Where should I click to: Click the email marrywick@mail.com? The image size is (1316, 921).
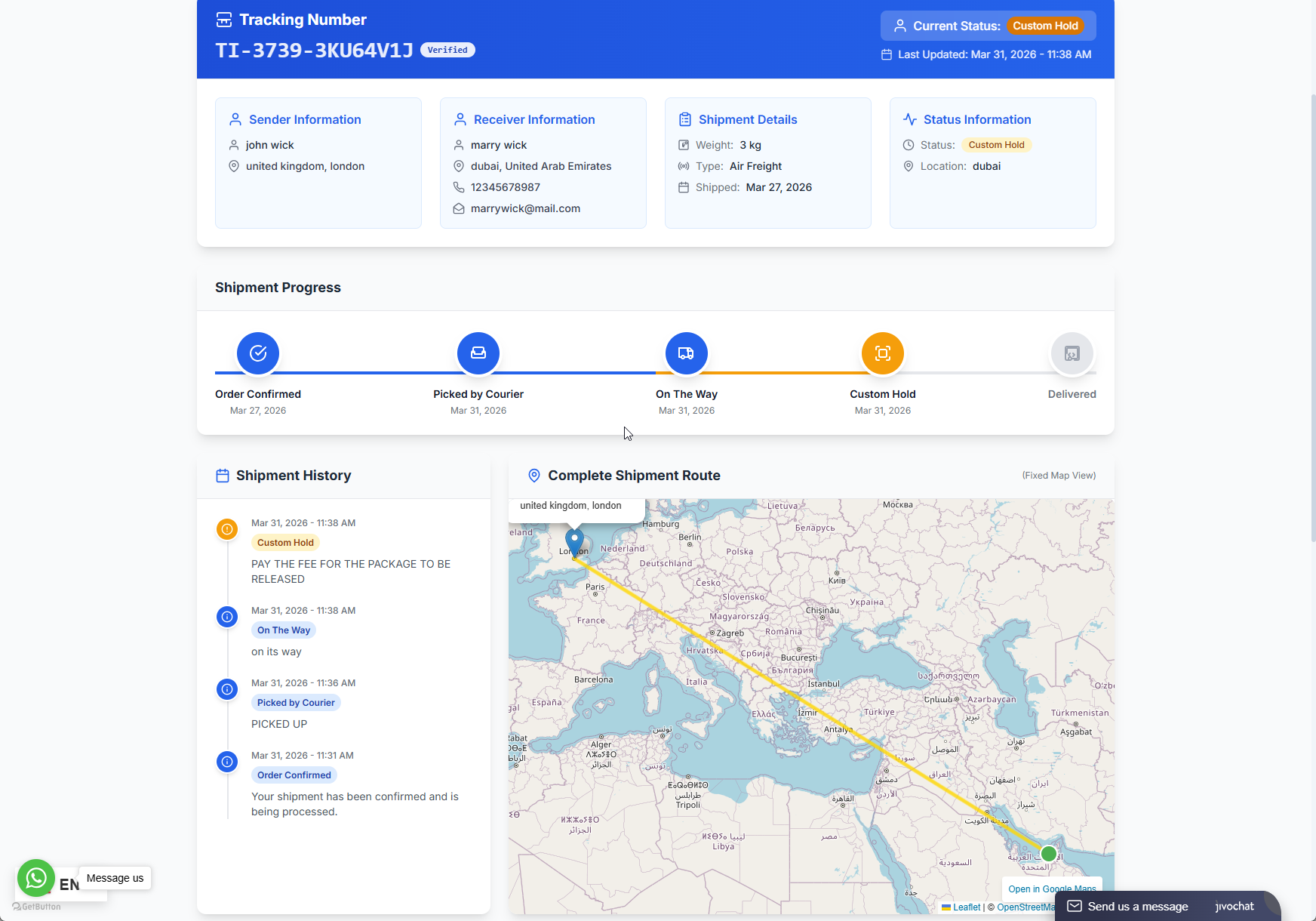pyautogui.click(x=525, y=208)
